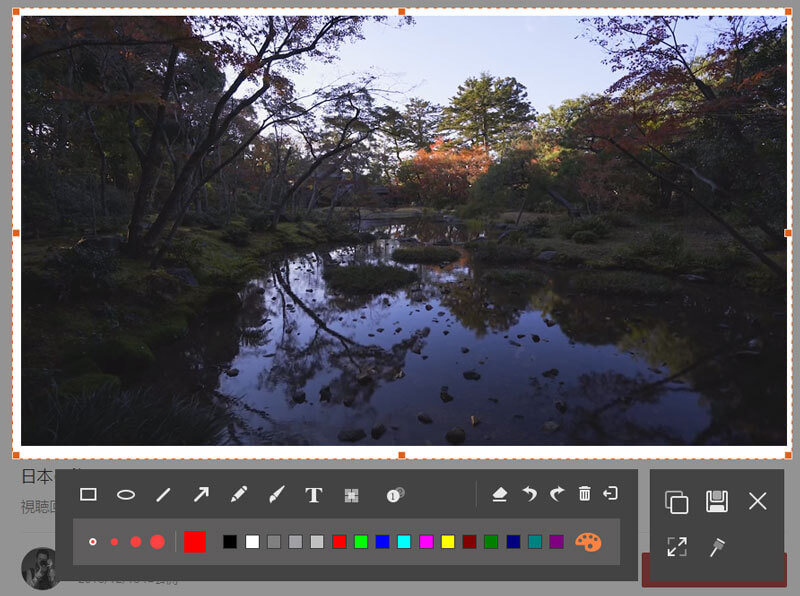Pick the Arrow annotation tool
800x596 pixels.
point(201,494)
